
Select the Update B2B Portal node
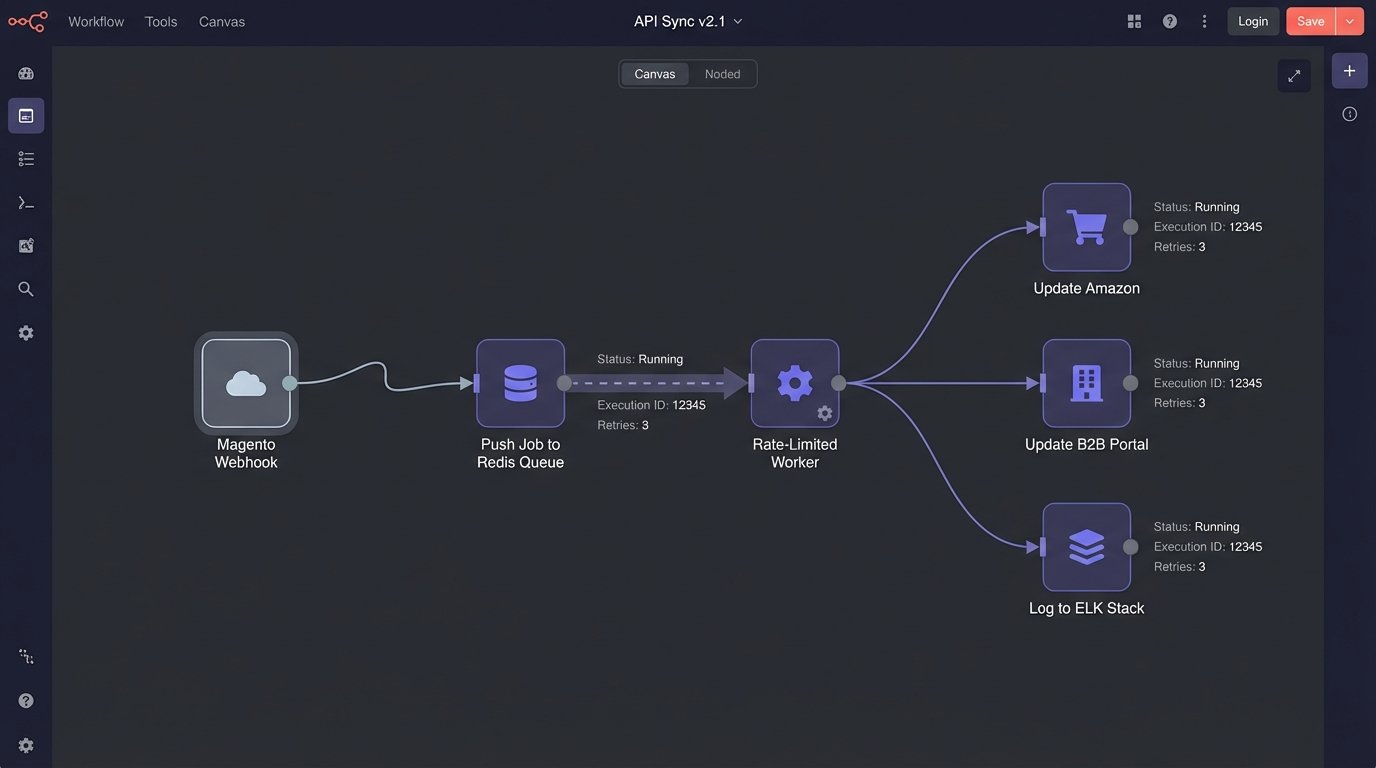(1086, 381)
